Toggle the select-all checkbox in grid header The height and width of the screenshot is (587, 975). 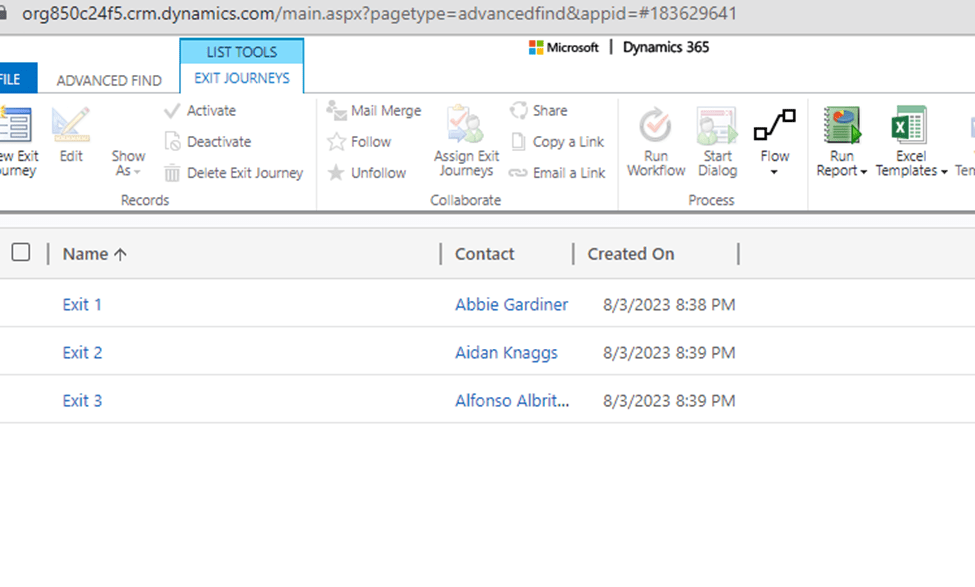(21, 253)
